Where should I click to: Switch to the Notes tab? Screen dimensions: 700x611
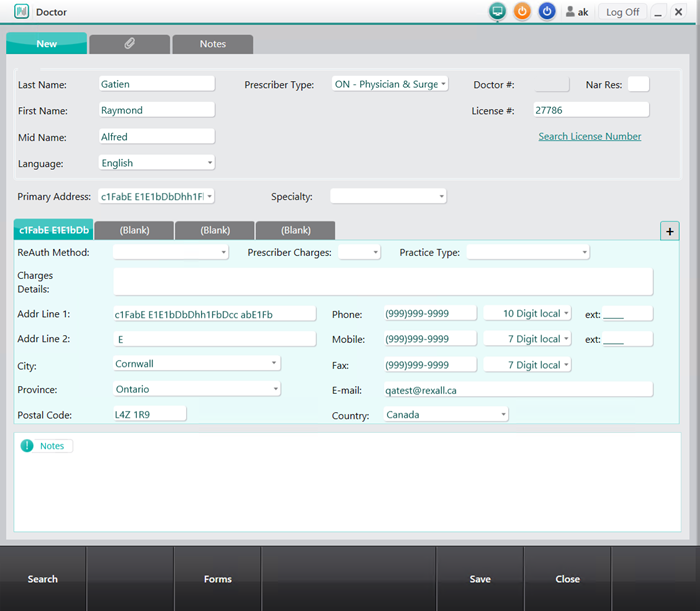coord(212,44)
